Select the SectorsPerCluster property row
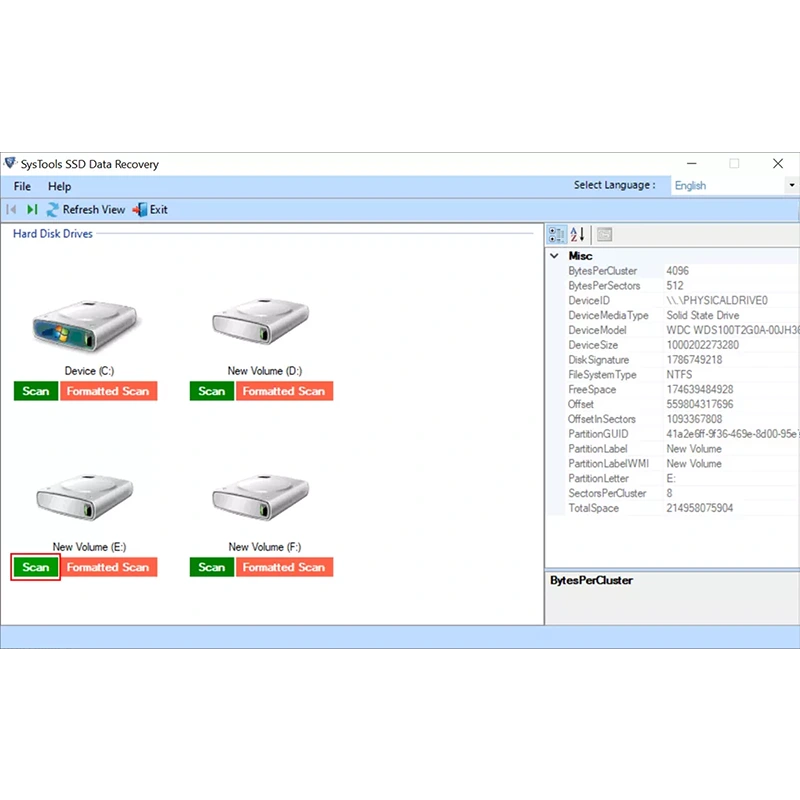Viewport: 800px width, 800px height. pos(683,493)
